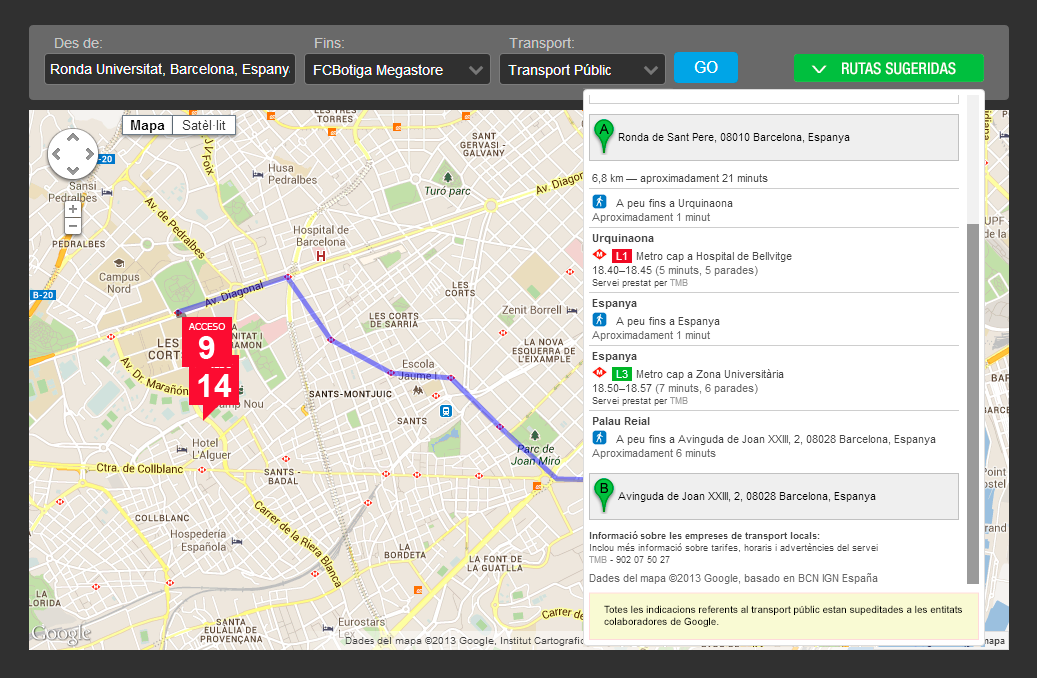Switch map to Satèl·lit view

(204, 125)
